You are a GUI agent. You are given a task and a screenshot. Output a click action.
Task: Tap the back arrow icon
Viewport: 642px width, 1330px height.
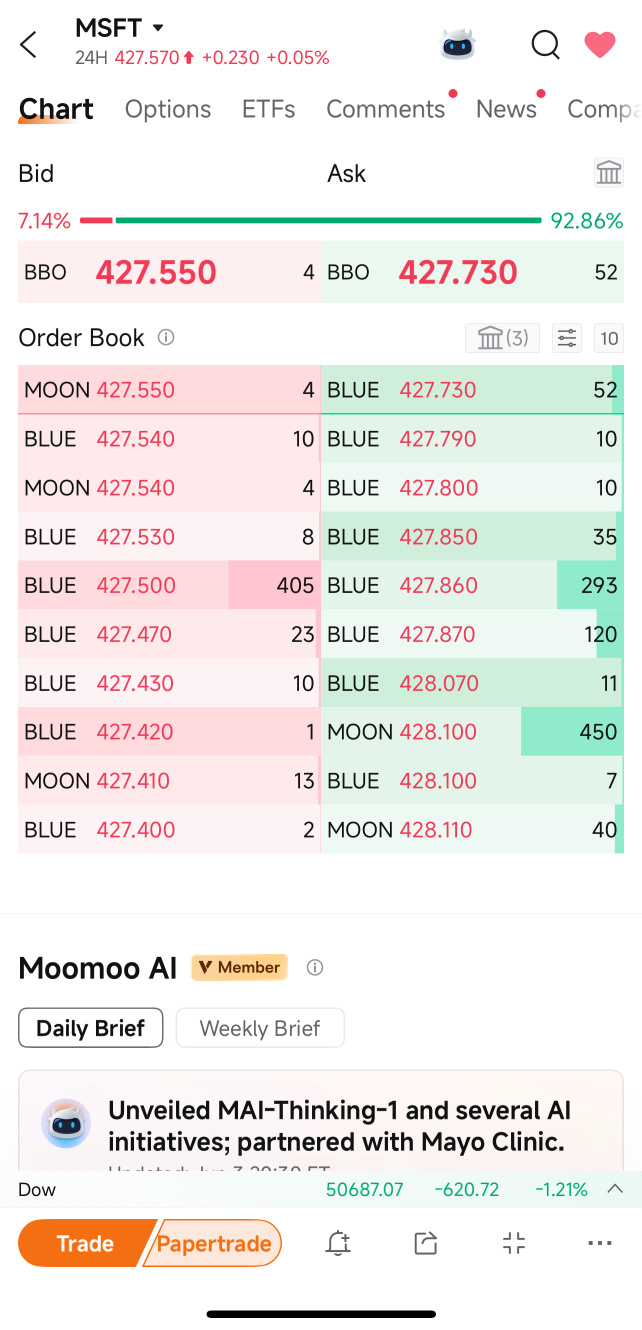tap(28, 44)
